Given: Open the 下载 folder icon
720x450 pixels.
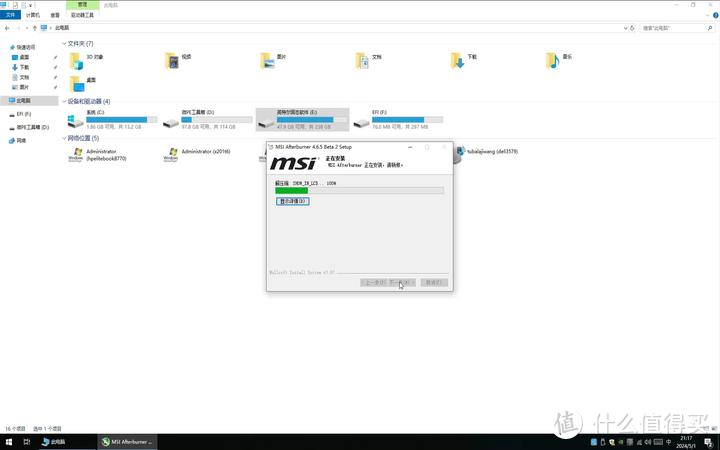Looking at the screenshot, I should point(457,62).
